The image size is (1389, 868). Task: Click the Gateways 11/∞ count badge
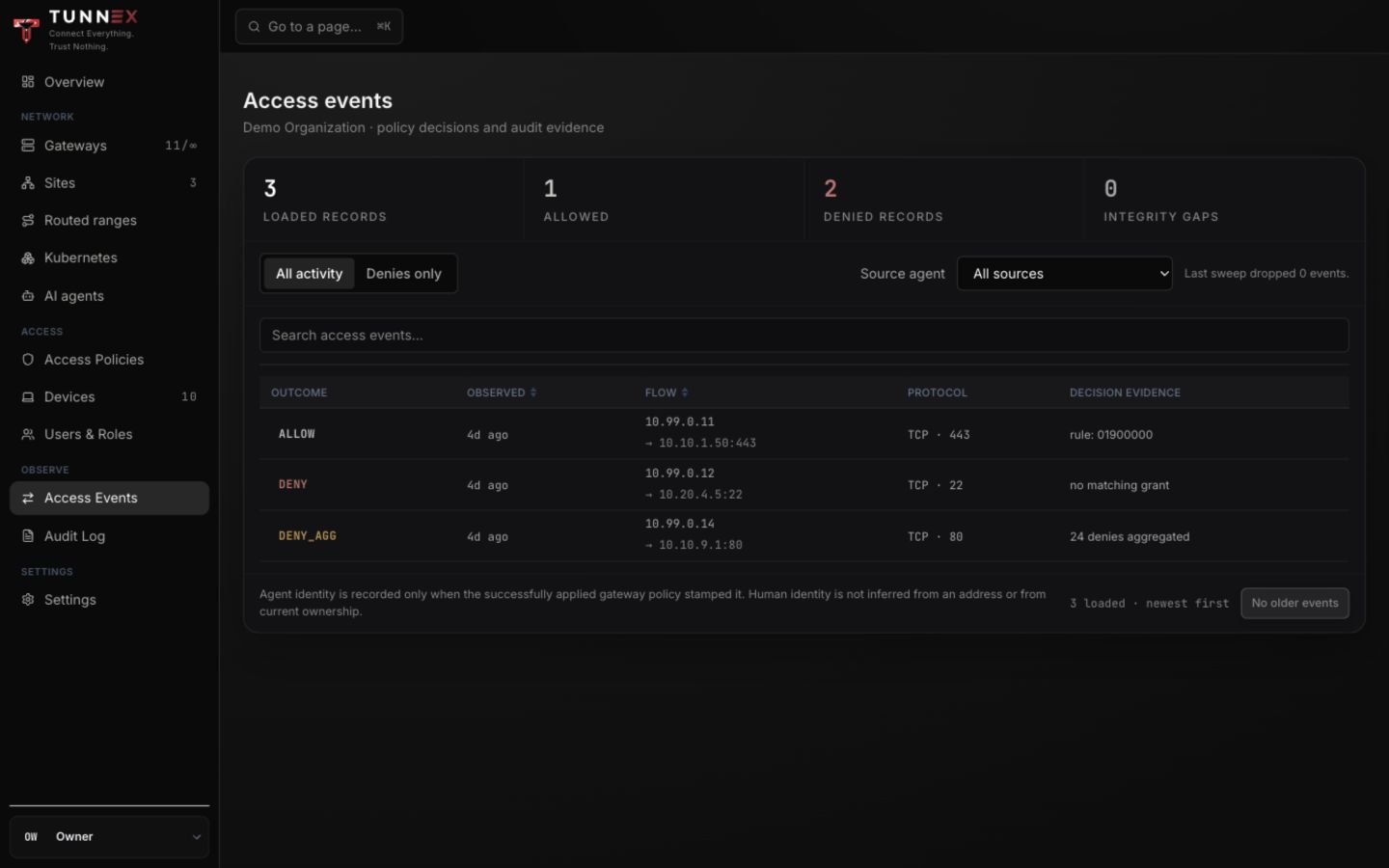180,146
